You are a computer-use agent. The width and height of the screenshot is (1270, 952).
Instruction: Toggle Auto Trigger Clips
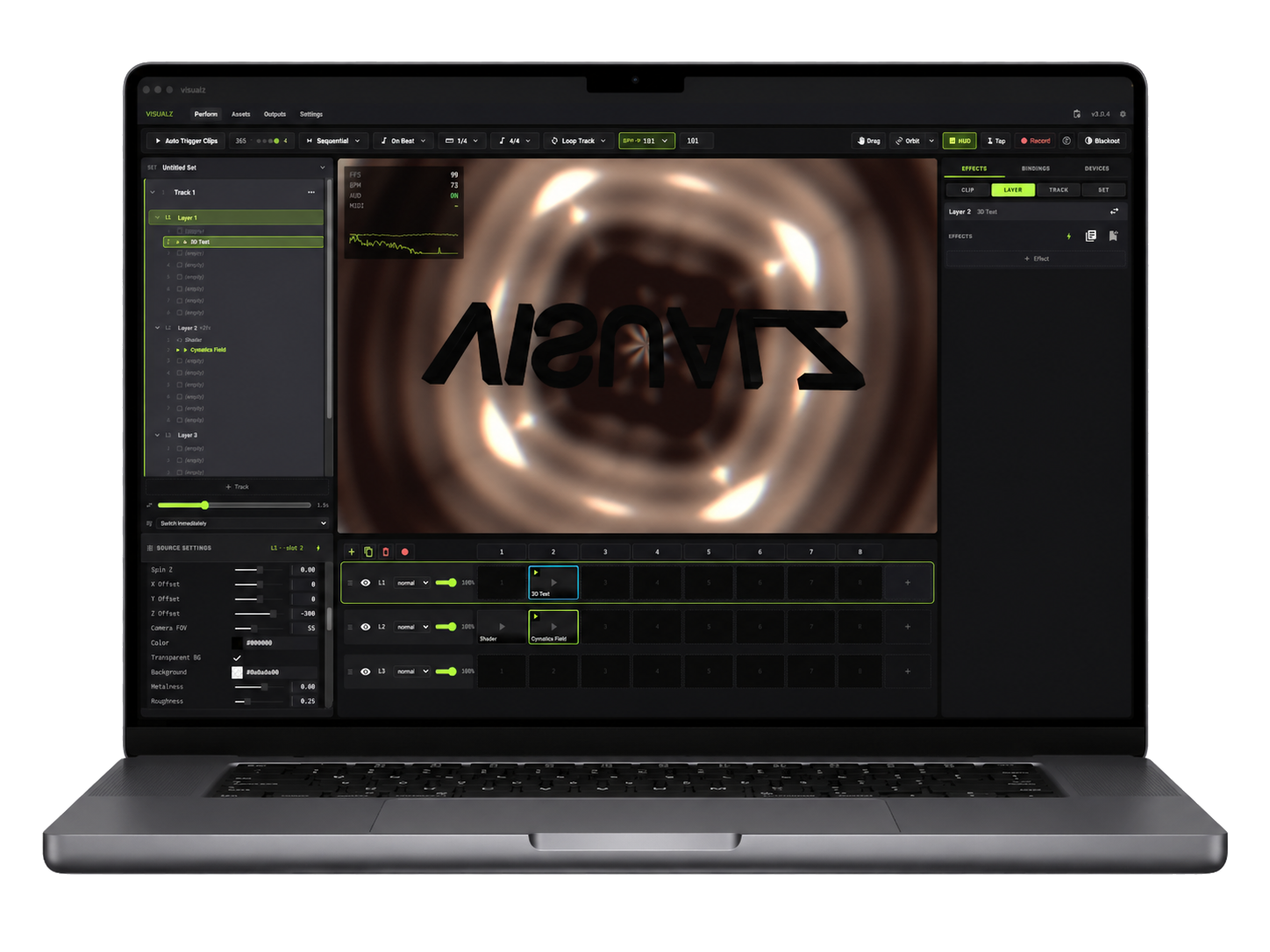pos(186,140)
